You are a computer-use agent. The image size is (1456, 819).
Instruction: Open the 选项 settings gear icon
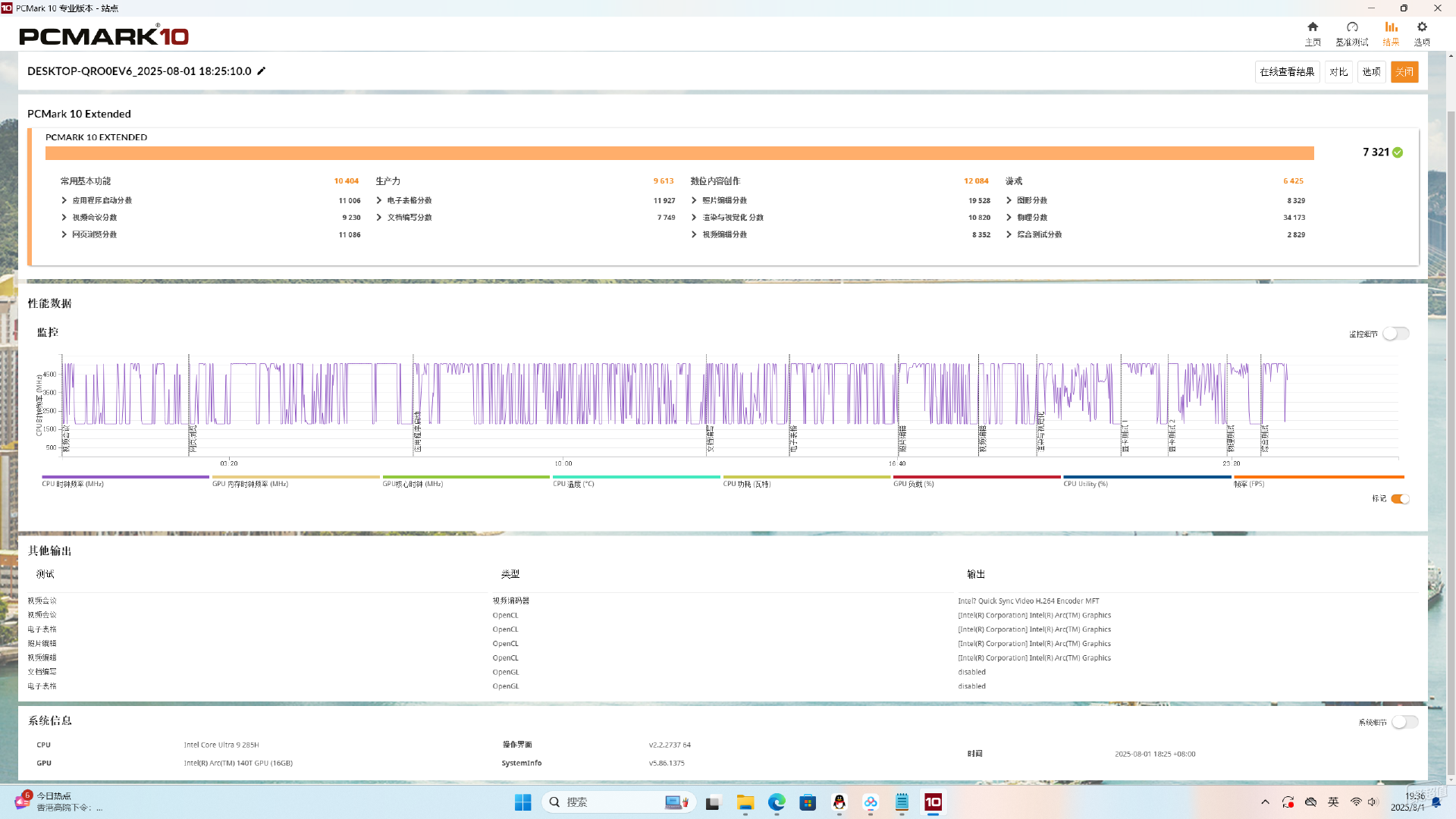click(1422, 27)
